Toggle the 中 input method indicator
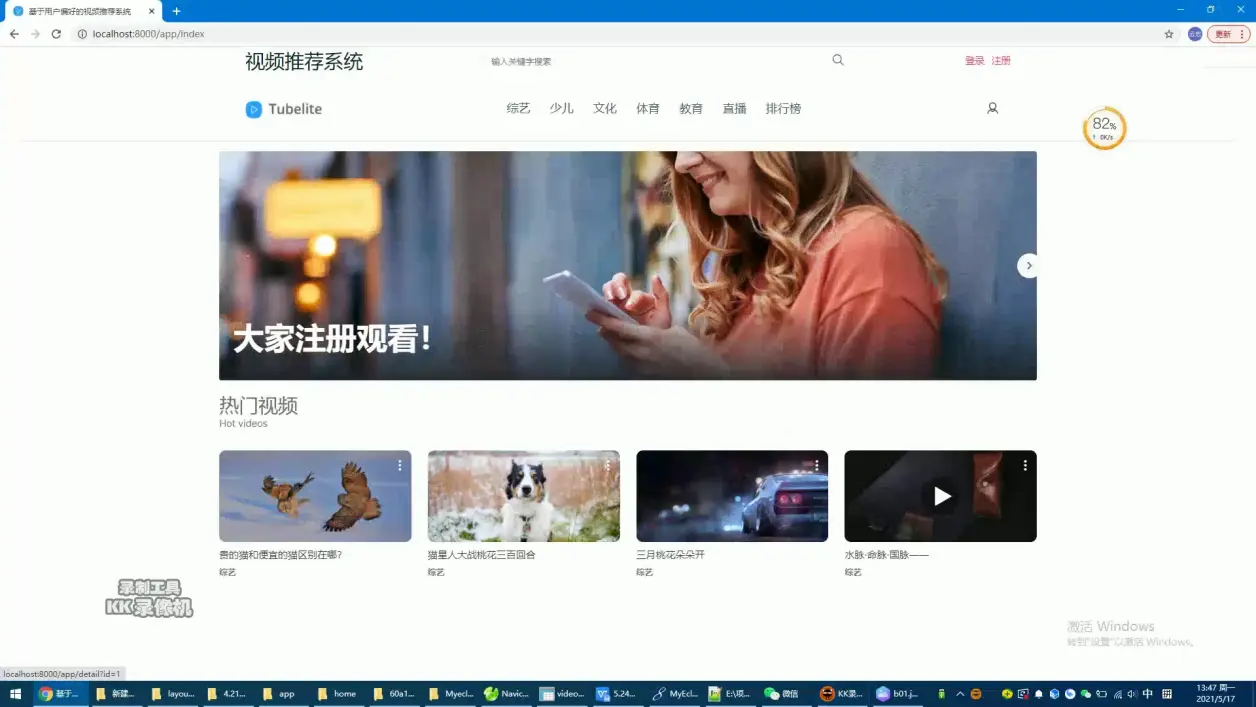The height and width of the screenshot is (707, 1256). tap(1147, 694)
